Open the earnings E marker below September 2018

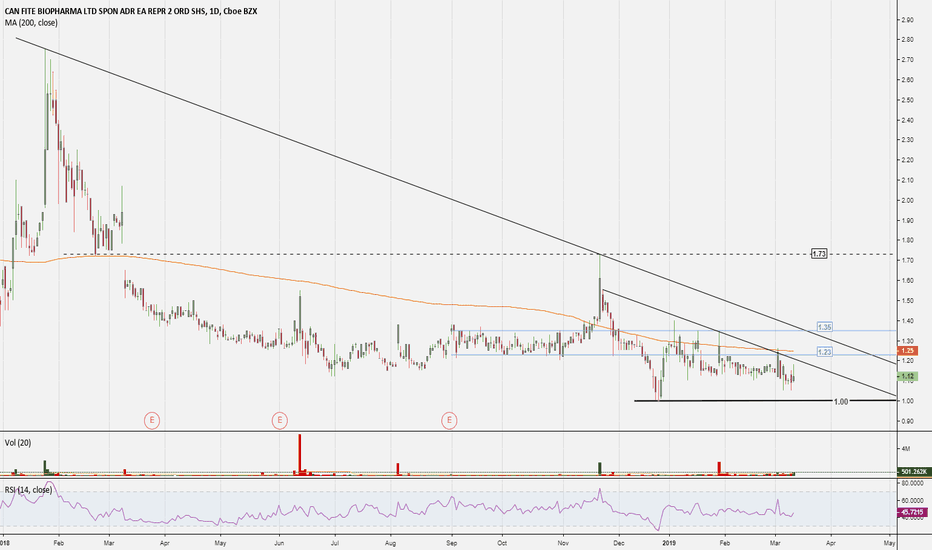[x=449, y=420]
